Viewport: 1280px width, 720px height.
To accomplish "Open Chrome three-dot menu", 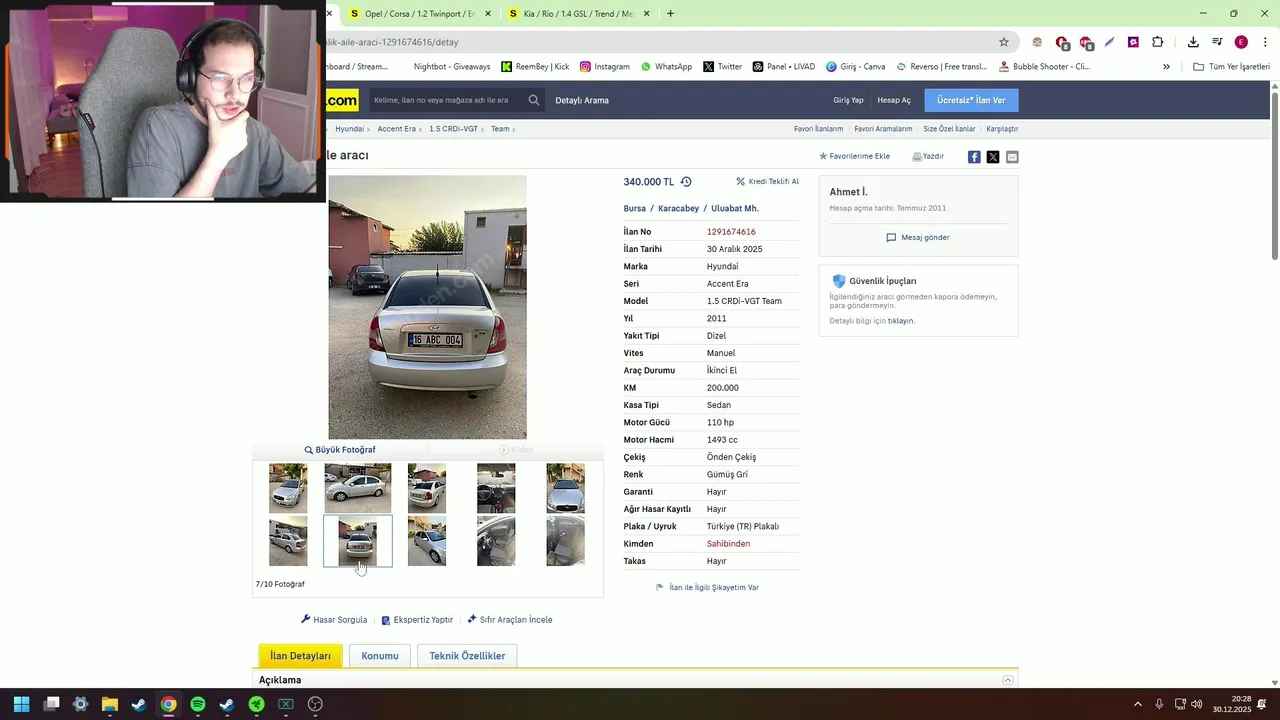I will (x=1265, y=42).
